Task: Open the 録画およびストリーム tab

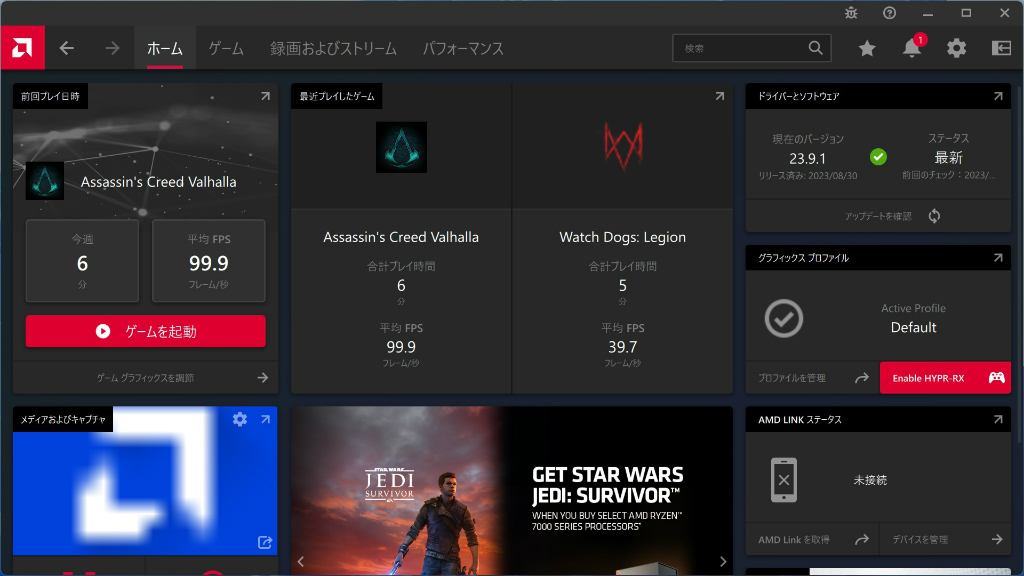Action: (x=333, y=48)
